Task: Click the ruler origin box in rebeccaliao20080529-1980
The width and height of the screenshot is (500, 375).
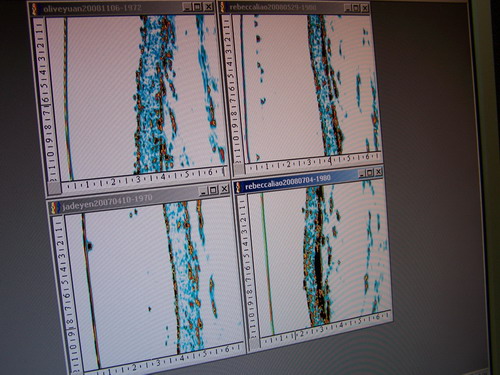Action: (x=239, y=169)
